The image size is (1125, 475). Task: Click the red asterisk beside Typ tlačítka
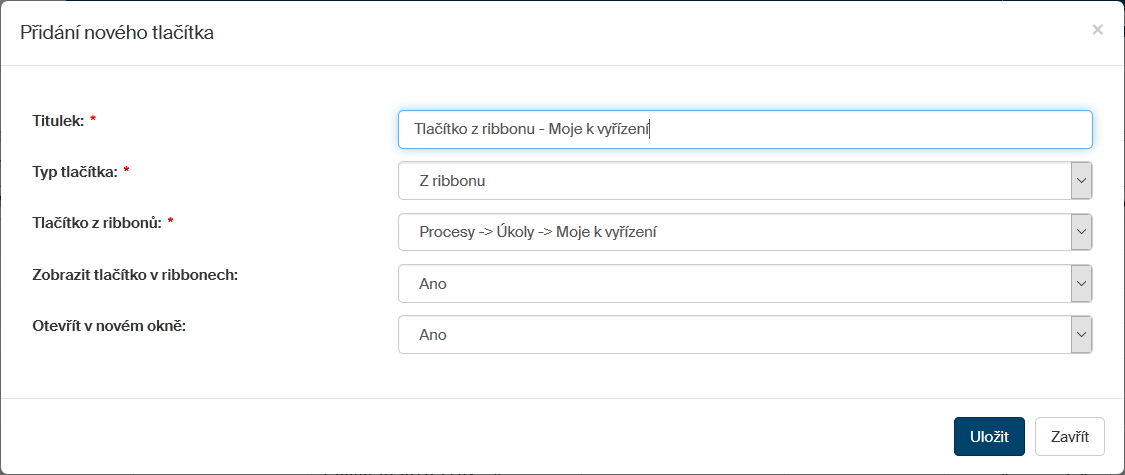coord(127,171)
